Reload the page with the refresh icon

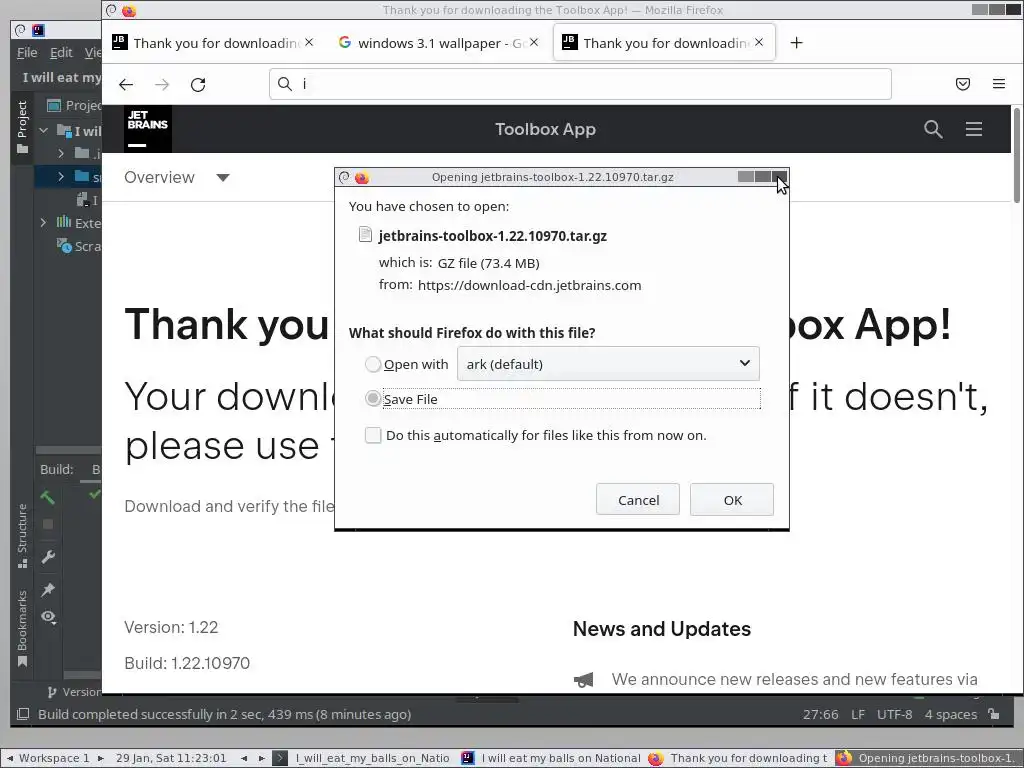198,84
